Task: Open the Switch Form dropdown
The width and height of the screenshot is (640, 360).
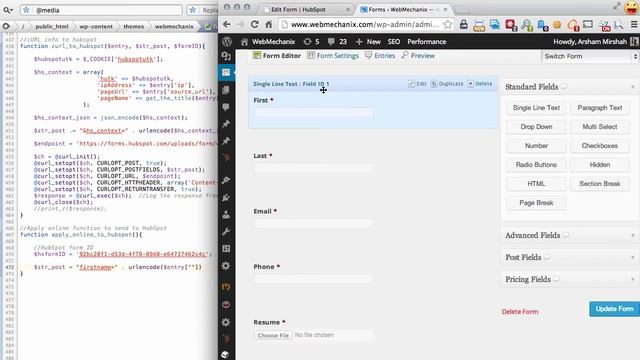Action: click(590, 56)
